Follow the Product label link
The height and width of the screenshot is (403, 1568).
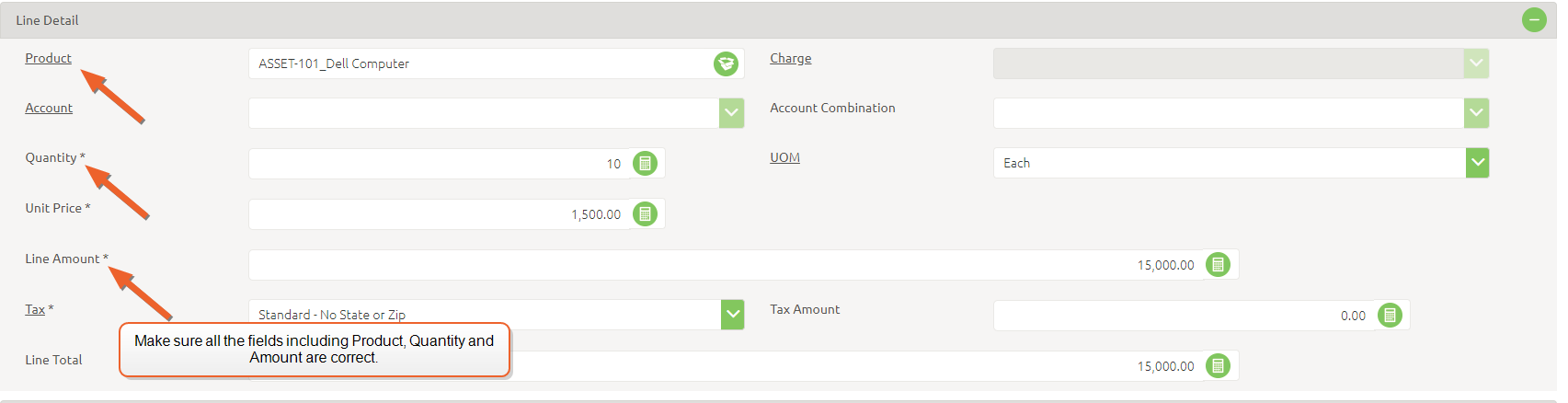(x=48, y=58)
